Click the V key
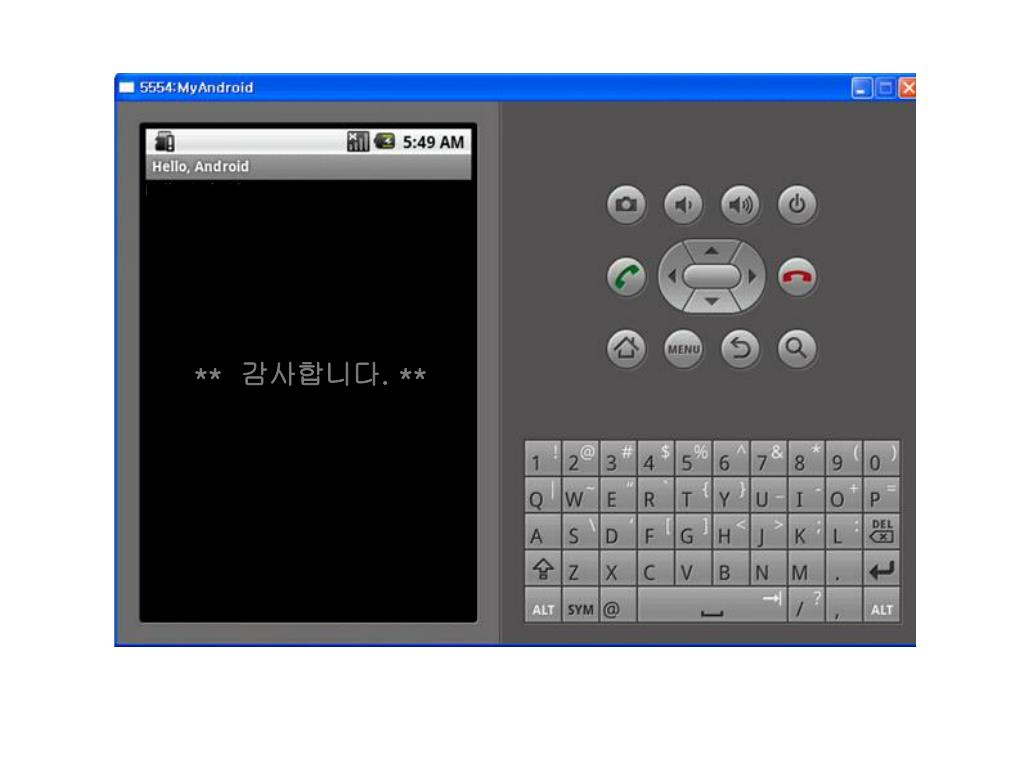 (x=694, y=568)
